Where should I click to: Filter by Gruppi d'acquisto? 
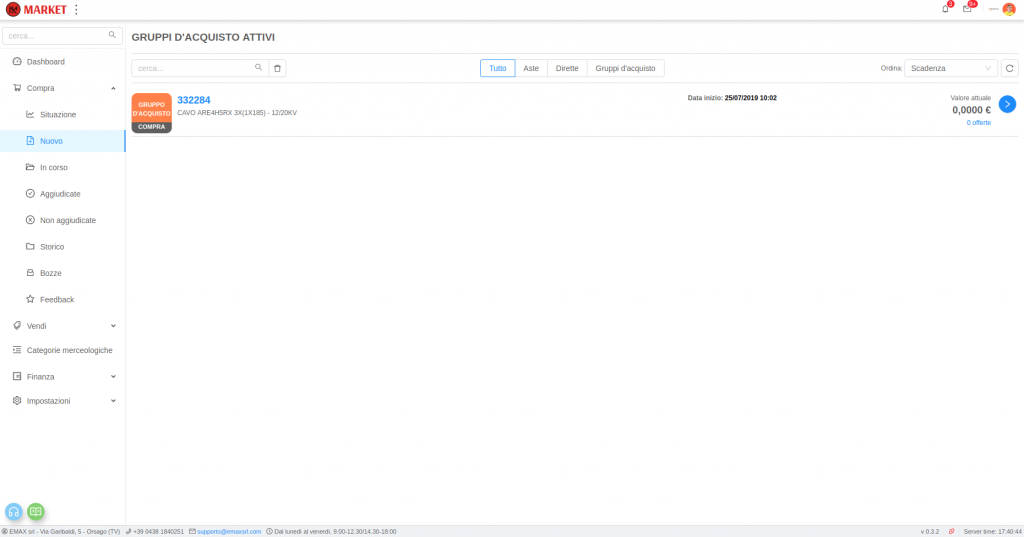625,68
